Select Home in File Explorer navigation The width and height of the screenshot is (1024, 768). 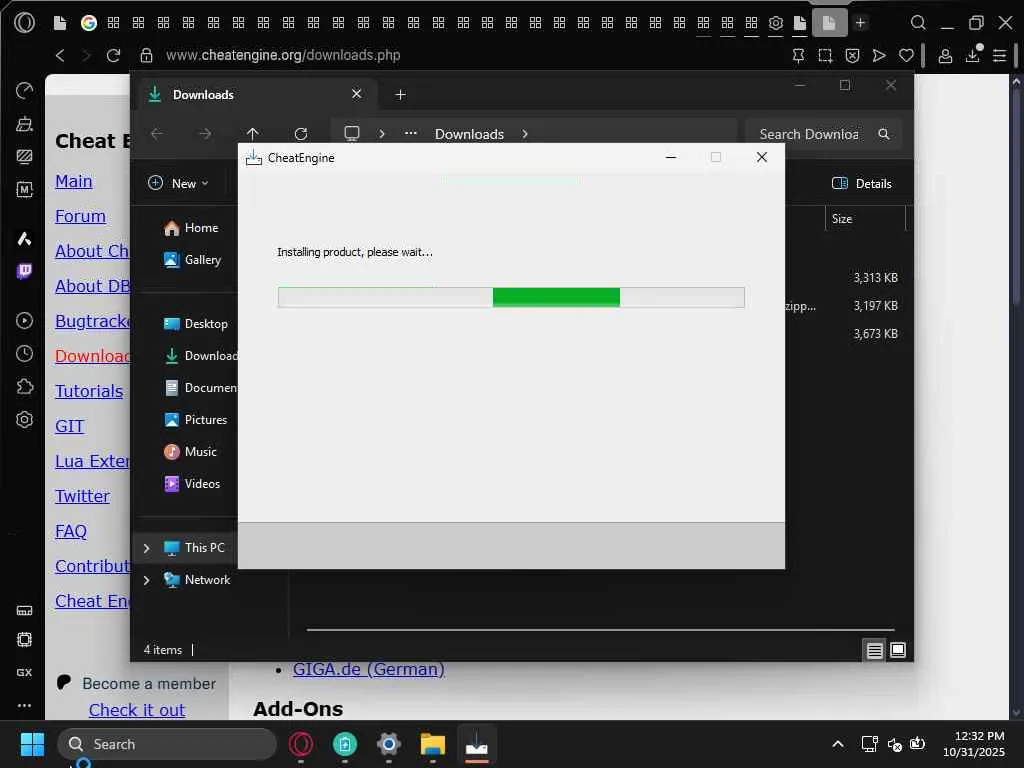coord(191,228)
